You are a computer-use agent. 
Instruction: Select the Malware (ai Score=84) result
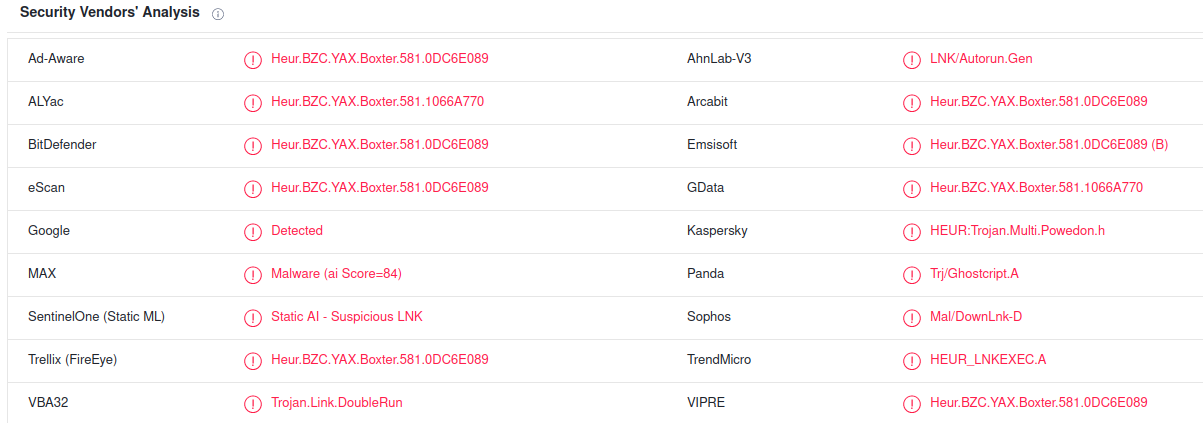[336, 273]
